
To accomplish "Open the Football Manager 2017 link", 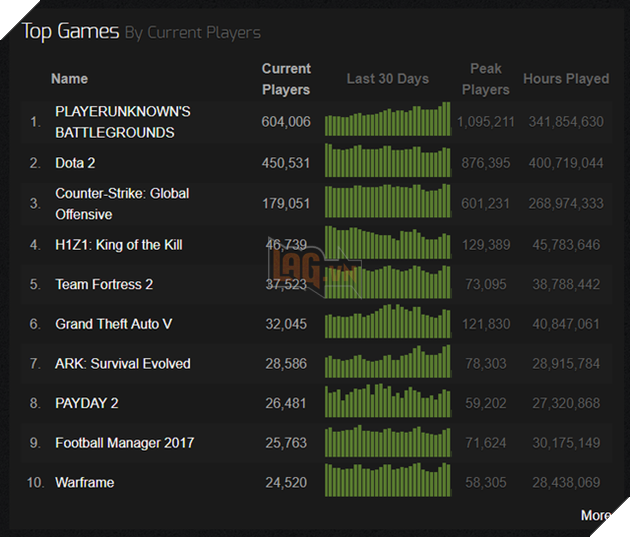I will click(125, 443).
